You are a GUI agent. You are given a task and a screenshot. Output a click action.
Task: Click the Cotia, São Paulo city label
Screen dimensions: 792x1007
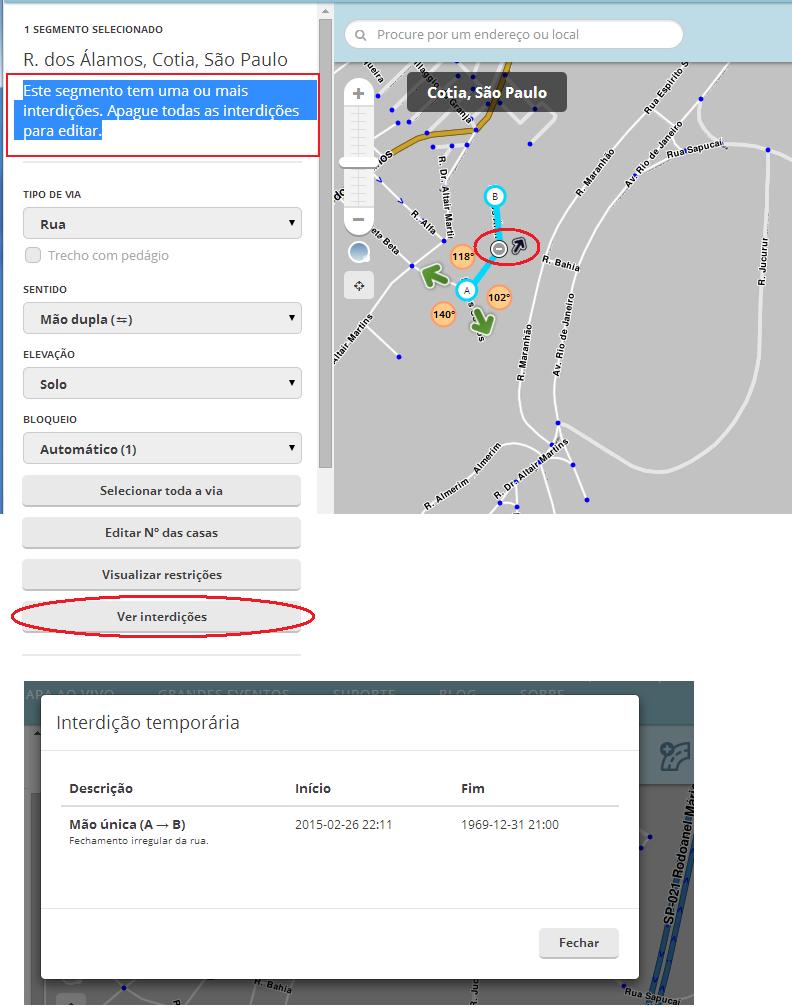click(487, 92)
